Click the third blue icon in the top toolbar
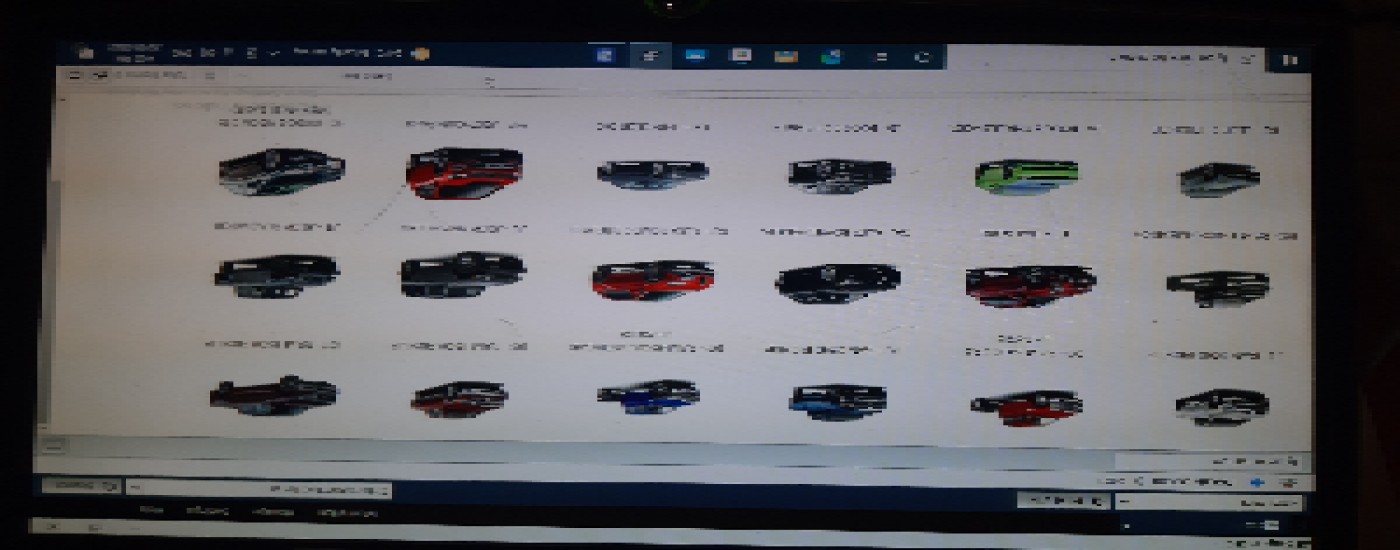The image size is (1400, 550). [x=695, y=56]
